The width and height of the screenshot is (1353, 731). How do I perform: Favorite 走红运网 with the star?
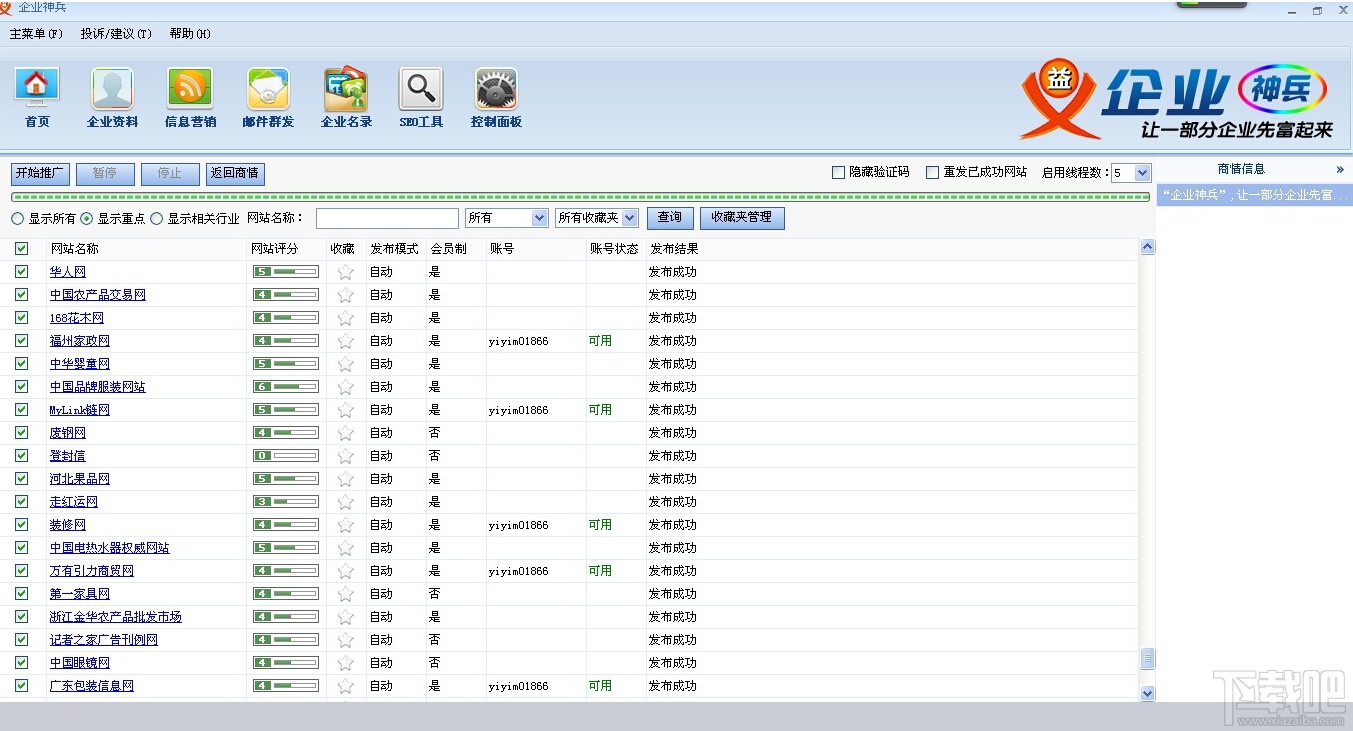coord(345,502)
